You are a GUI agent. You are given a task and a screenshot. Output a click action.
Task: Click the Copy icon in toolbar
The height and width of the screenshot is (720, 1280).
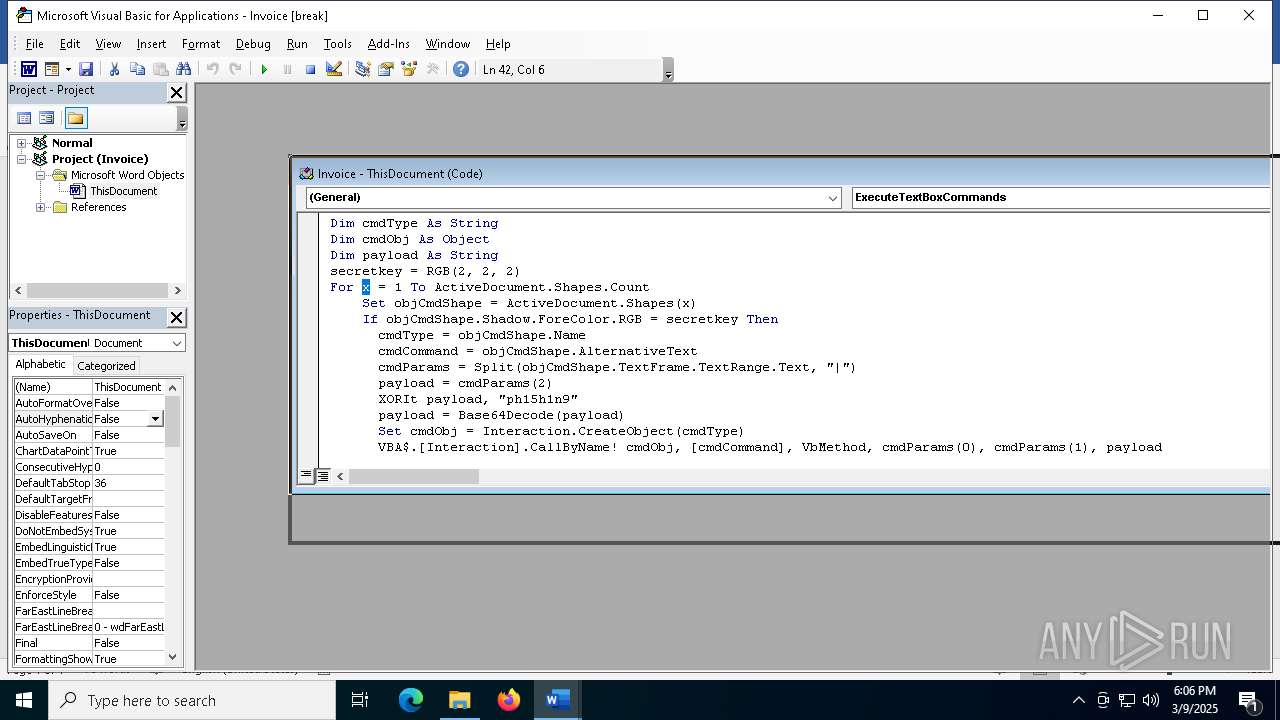pyautogui.click(x=137, y=69)
